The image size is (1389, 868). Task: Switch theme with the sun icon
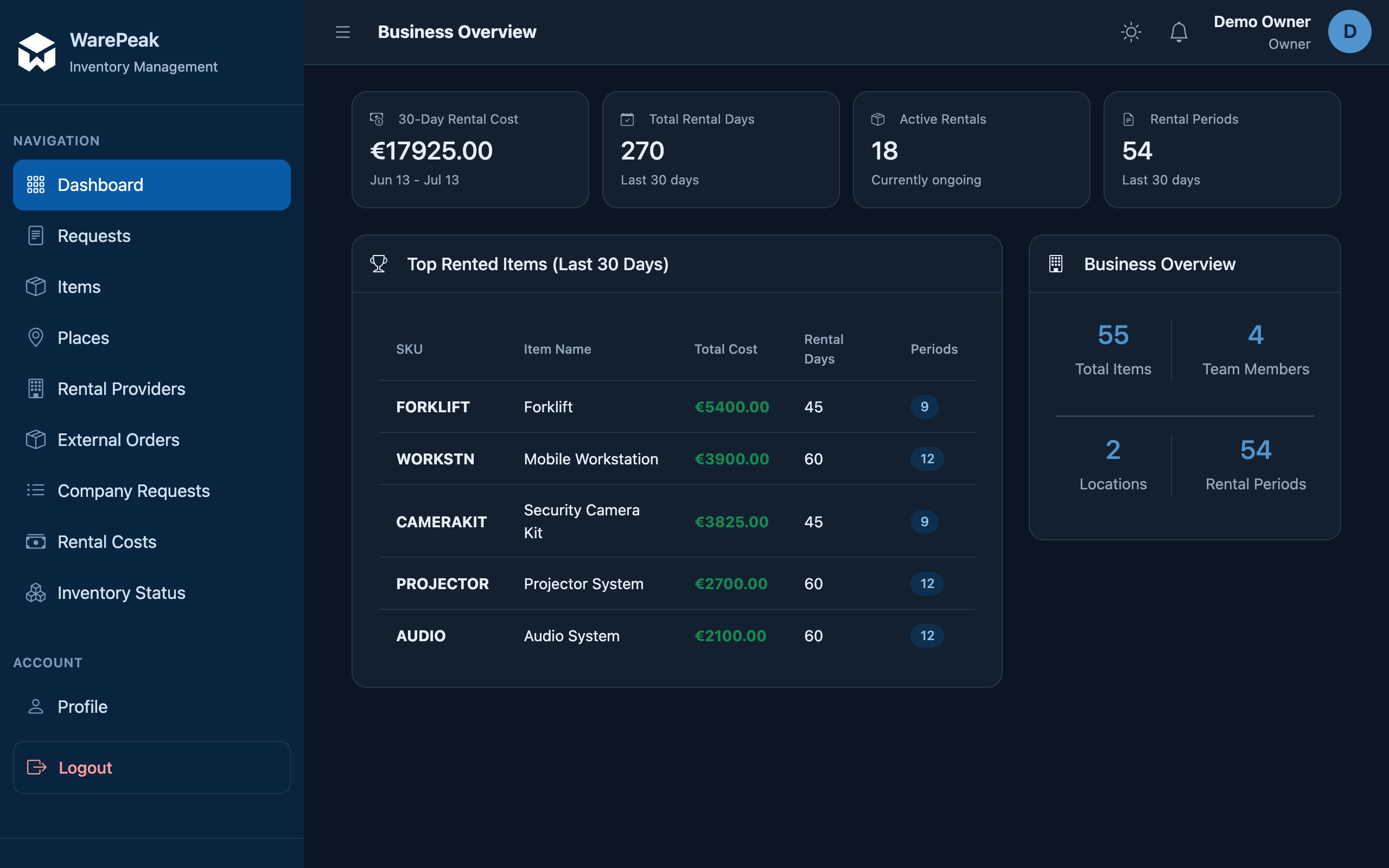(1131, 32)
